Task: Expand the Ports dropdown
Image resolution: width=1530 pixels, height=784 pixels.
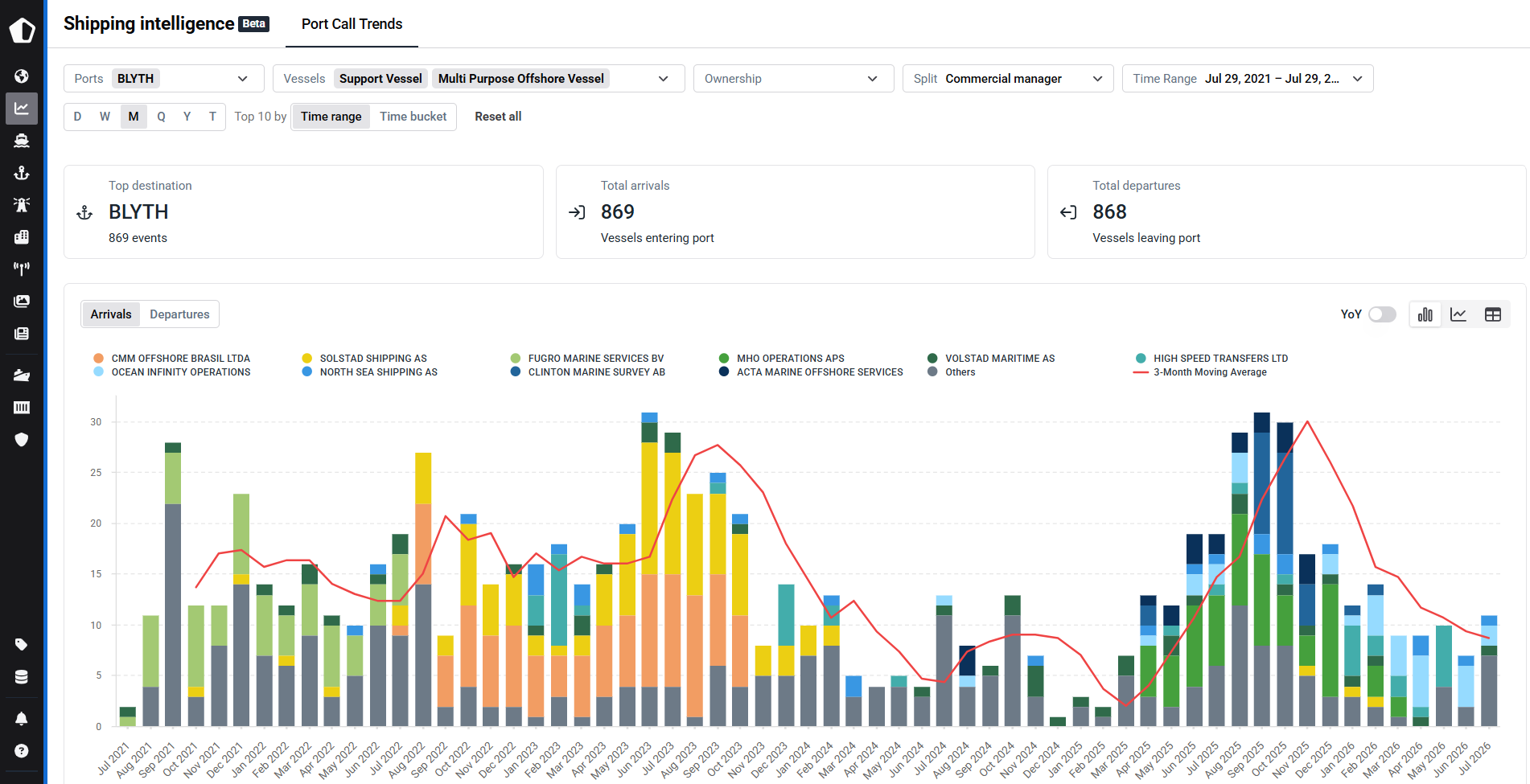Action: [x=243, y=79]
